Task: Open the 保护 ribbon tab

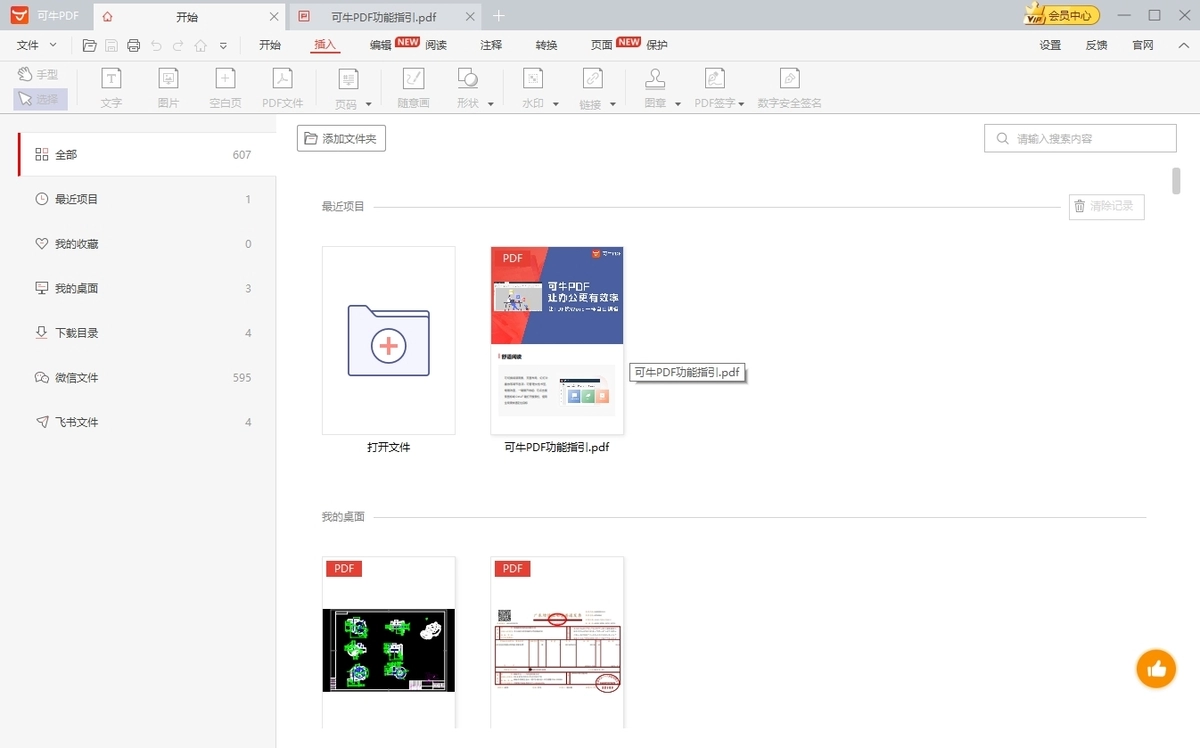Action: click(x=657, y=45)
